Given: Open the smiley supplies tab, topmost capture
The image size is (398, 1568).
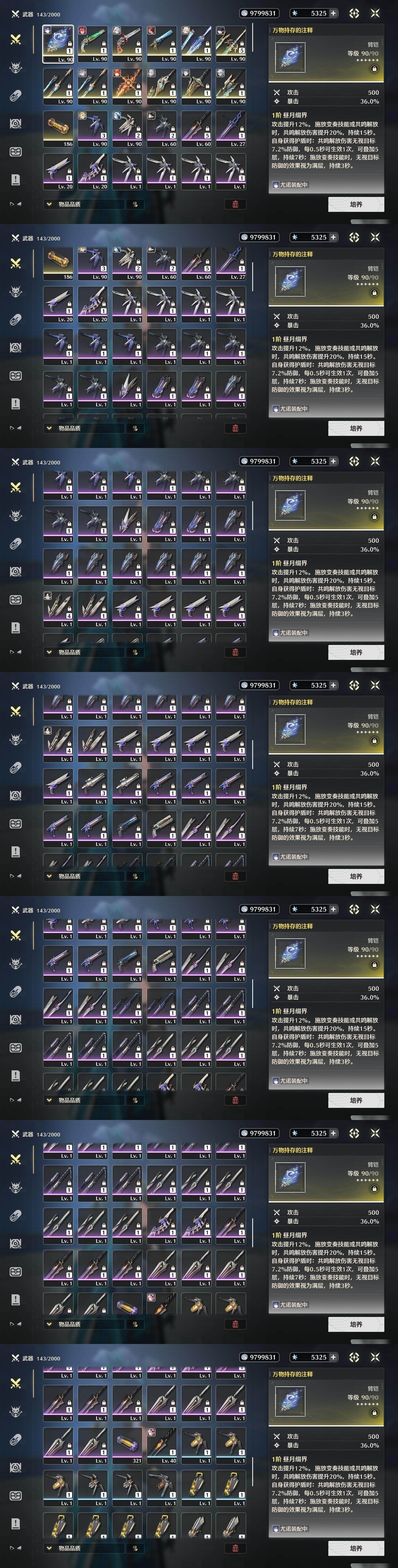Looking at the screenshot, I should 16,152.
